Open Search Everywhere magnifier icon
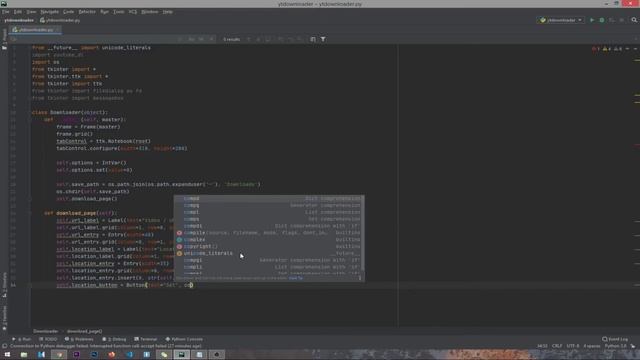The width and height of the screenshot is (640, 360). (x=634, y=20)
